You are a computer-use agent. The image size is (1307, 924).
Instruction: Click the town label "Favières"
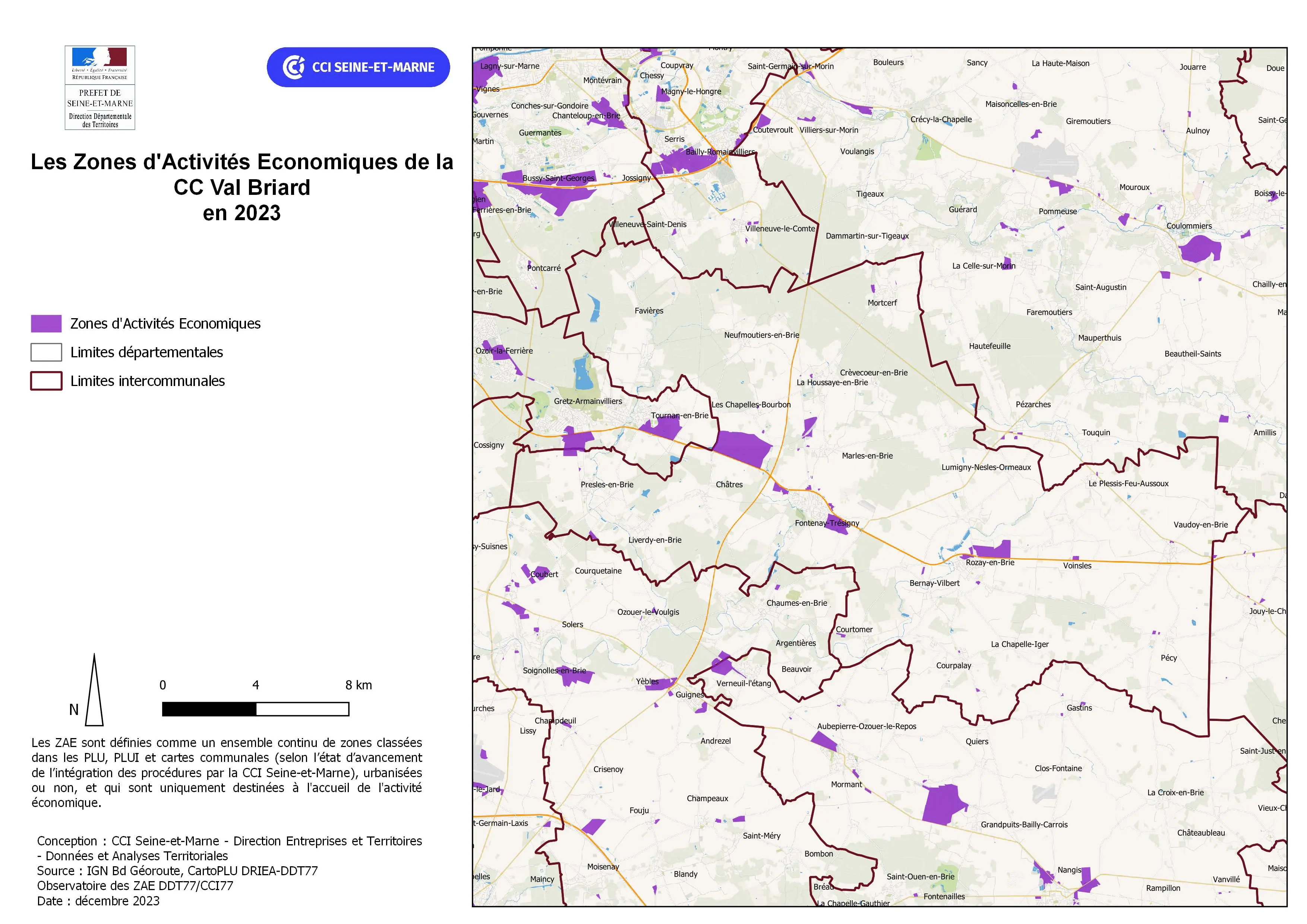(649, 311)
